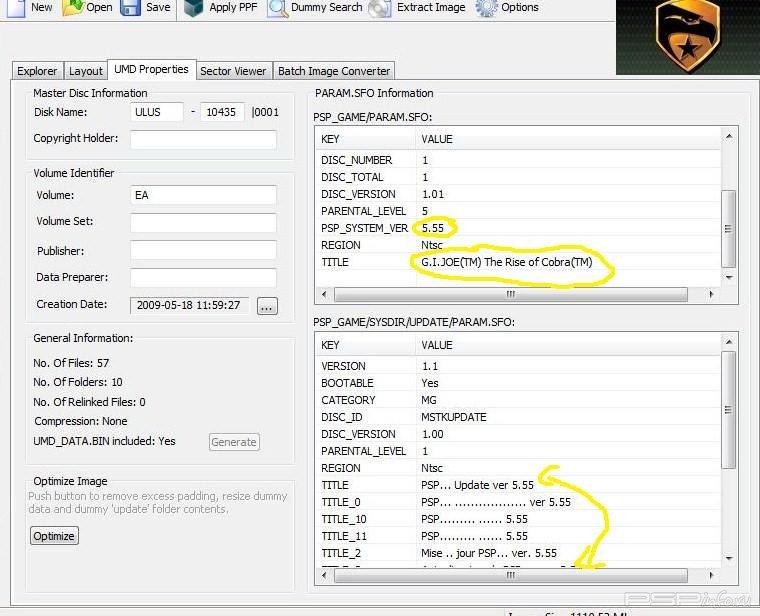Switch to the Layout tab
Screen dimensions: 760x616
click(x=85, y=71)
